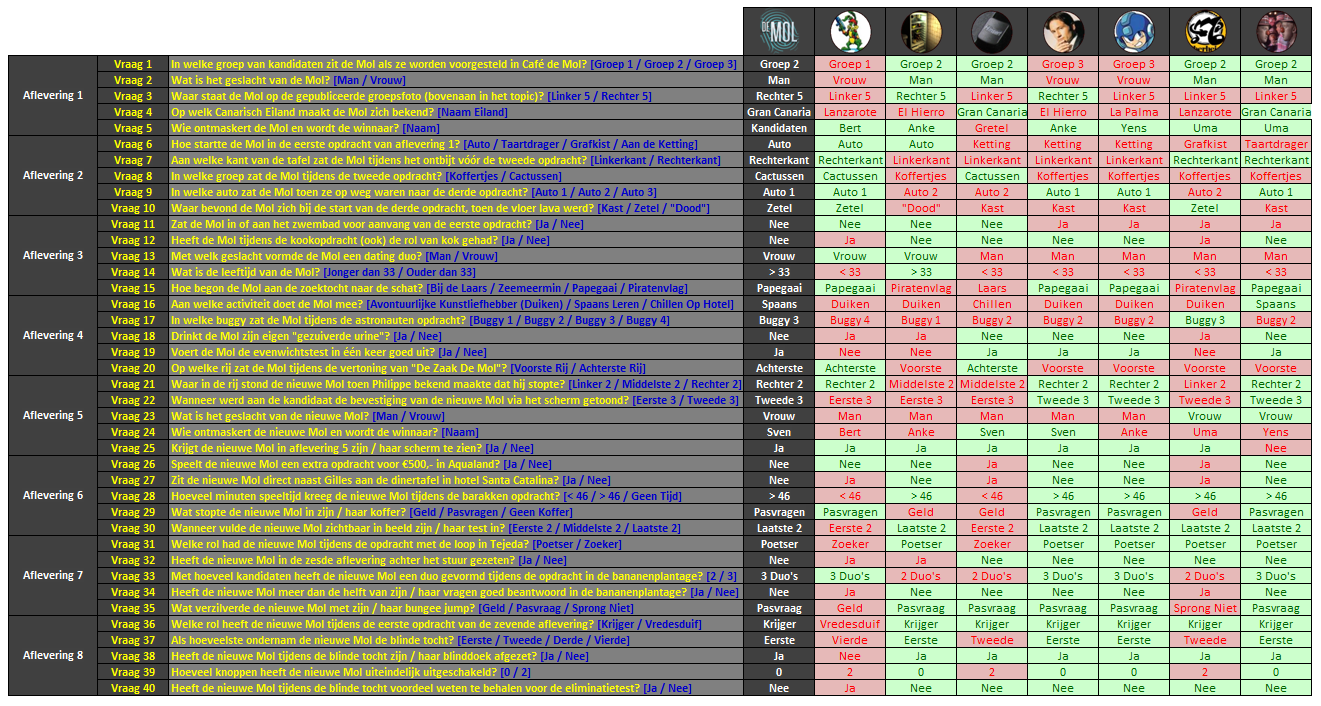Click the Vraag 1 label cell
The width and height of the screenshot is (1321, 706).
coord(133,64)
